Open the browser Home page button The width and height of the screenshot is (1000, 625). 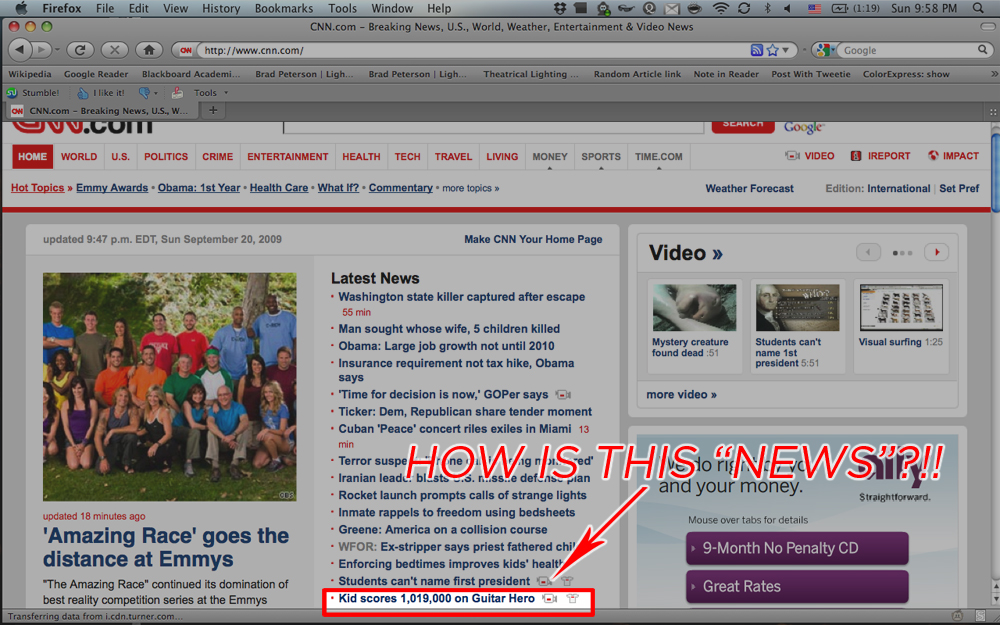149,50
